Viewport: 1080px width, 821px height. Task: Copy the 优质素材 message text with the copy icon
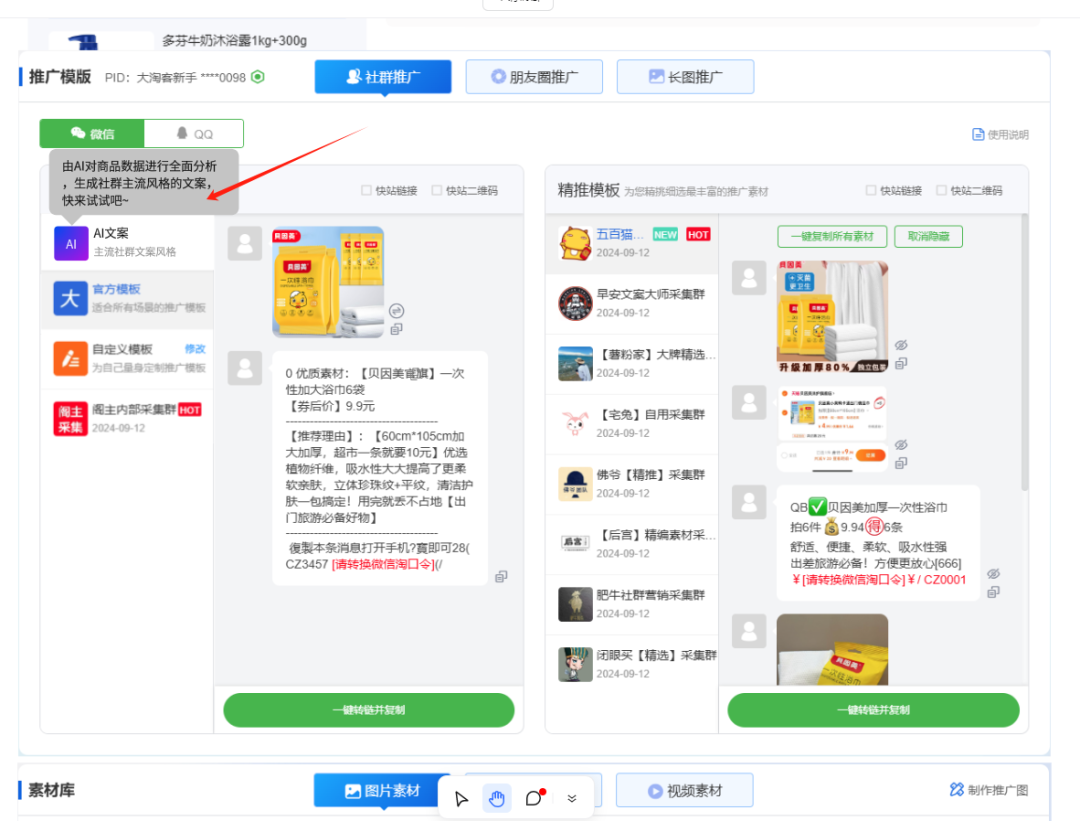click(x=501, y=576)
